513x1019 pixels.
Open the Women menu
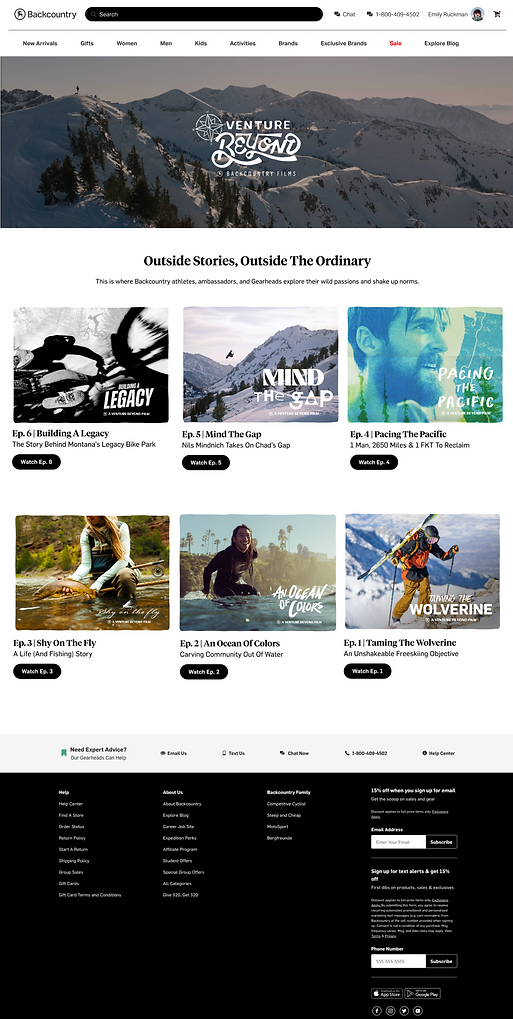tap(127, 44)
